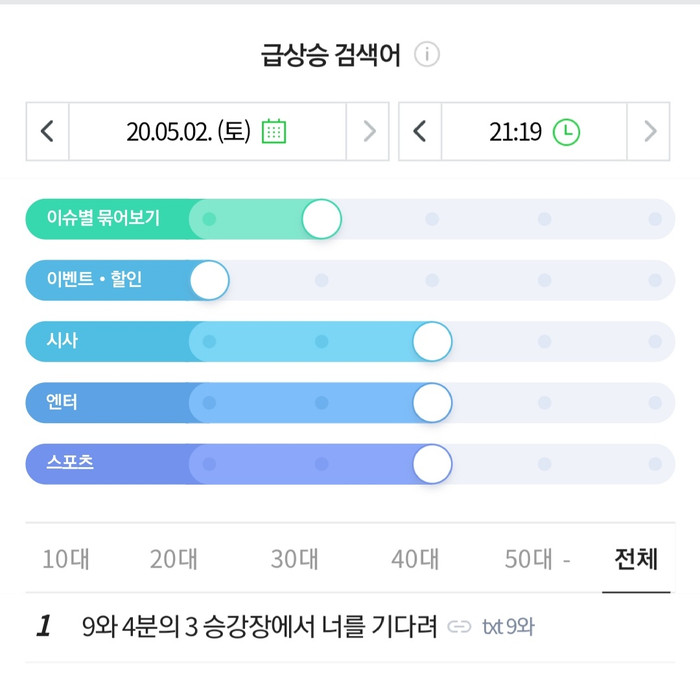
Task: Select the 전체 tab
Action: click(x=636, y=559)
